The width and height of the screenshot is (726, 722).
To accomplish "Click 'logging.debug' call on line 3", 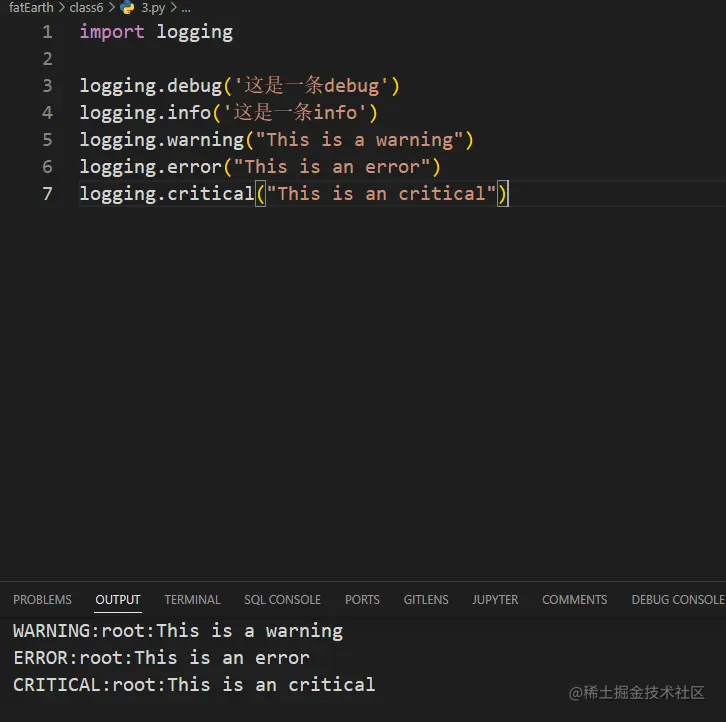I will [x=151, y=87].
